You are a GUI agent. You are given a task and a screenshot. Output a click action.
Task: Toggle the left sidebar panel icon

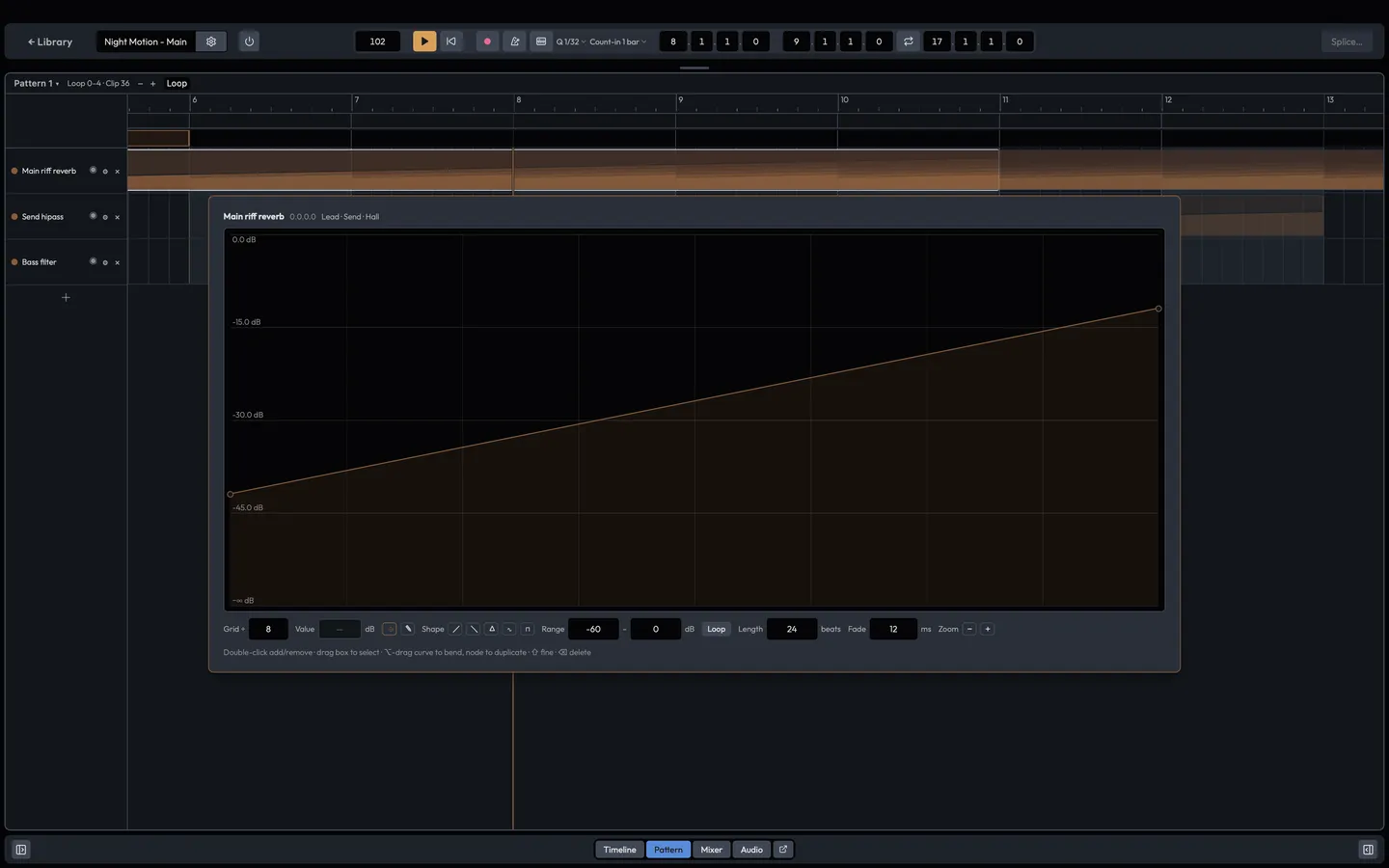coord(21,850)
